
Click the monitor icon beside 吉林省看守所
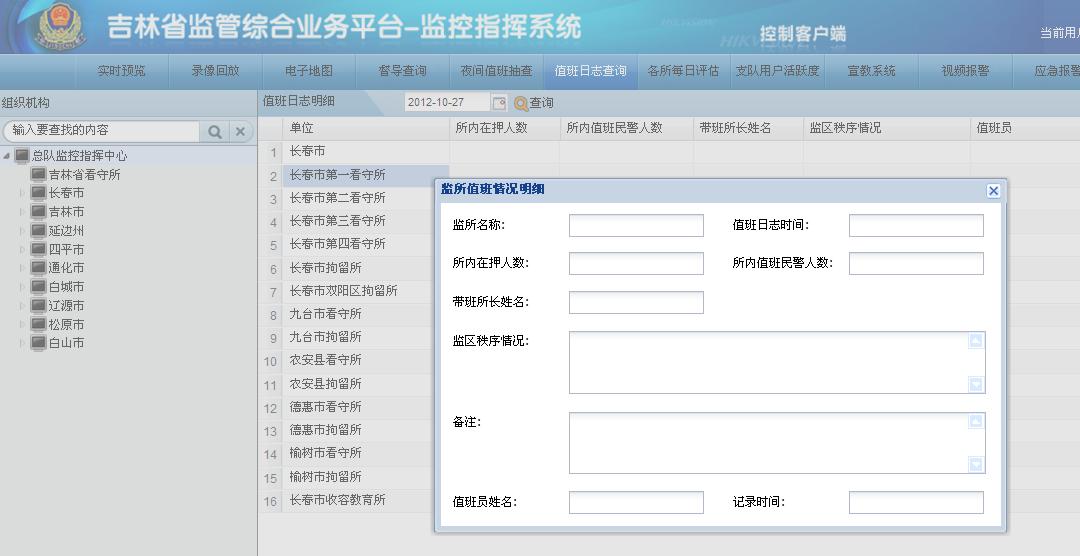(39, 174)
